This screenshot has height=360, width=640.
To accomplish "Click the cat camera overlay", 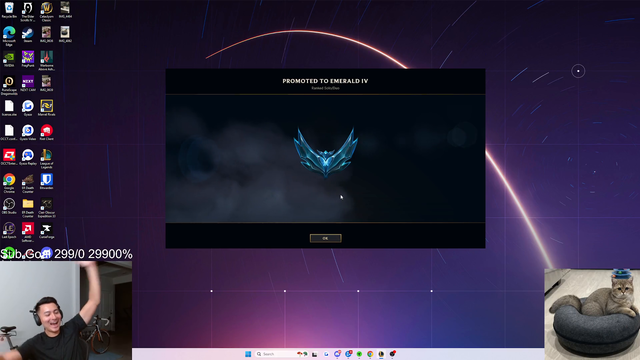I will tap(592, 314).
